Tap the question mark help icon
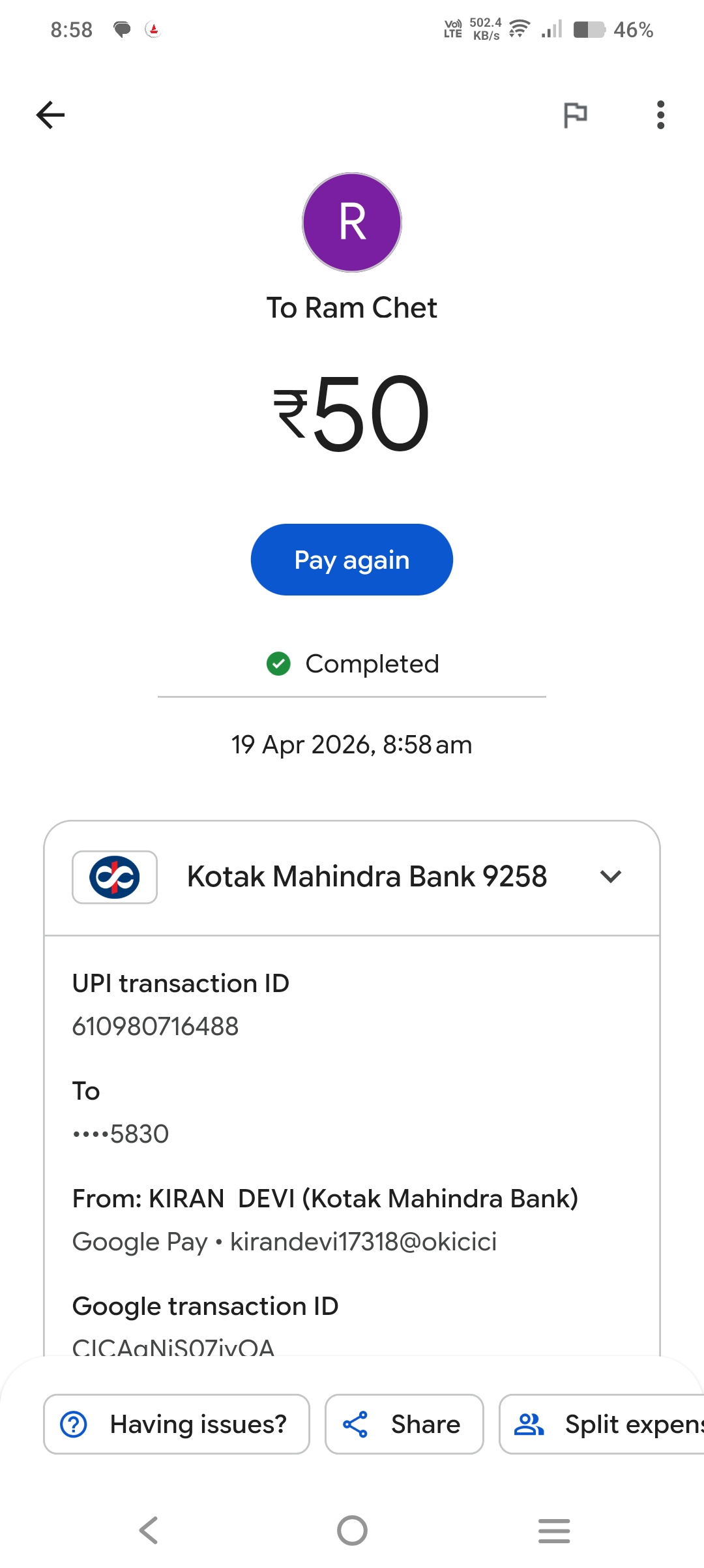Image resolution: width=704 pixels, height=1568 pixels. click(x=74, y=1425)
